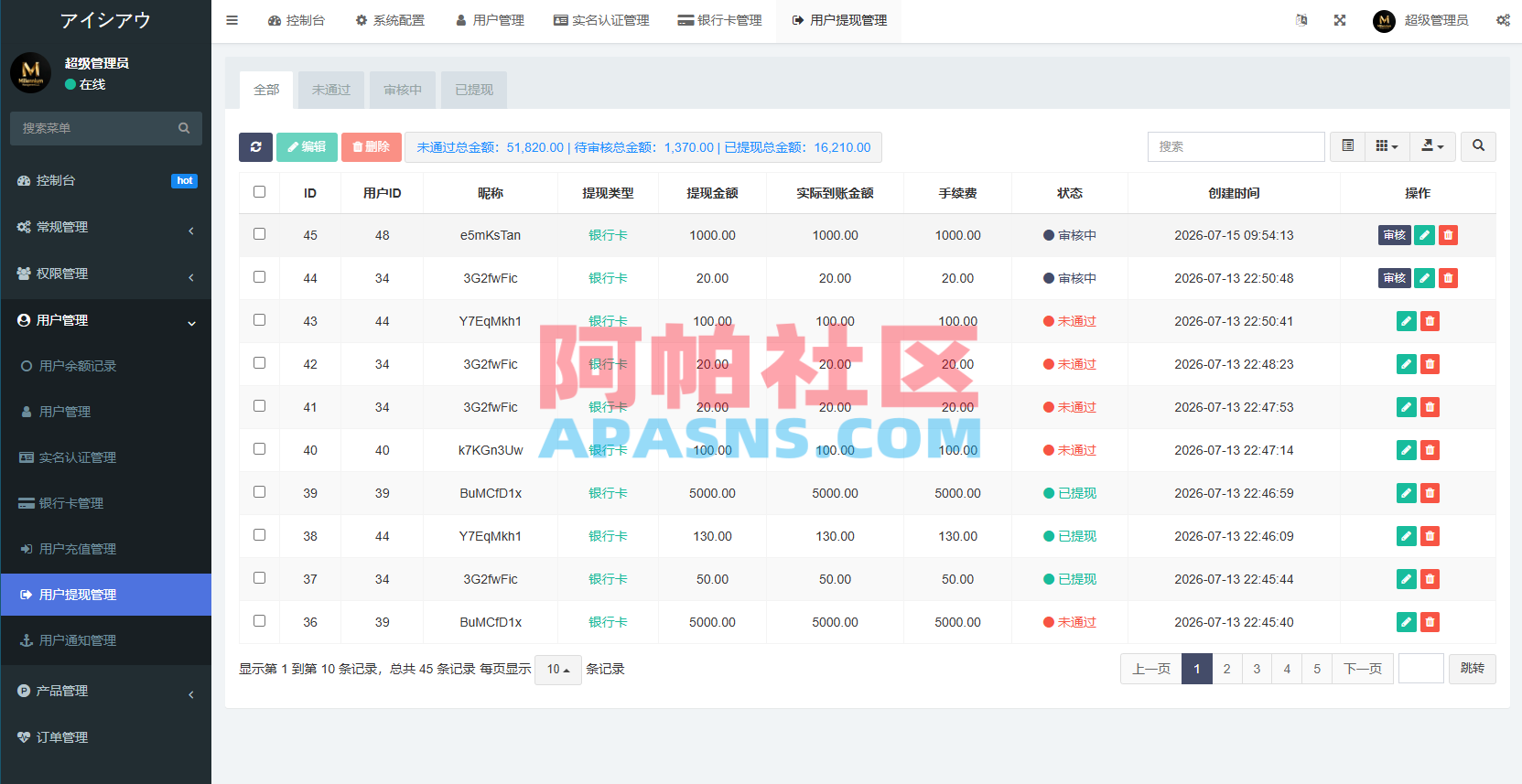This screenshot has height=784, width=1522.
Task: Click edit pencil icon for row ID 40
Action: coord(1407,450)
